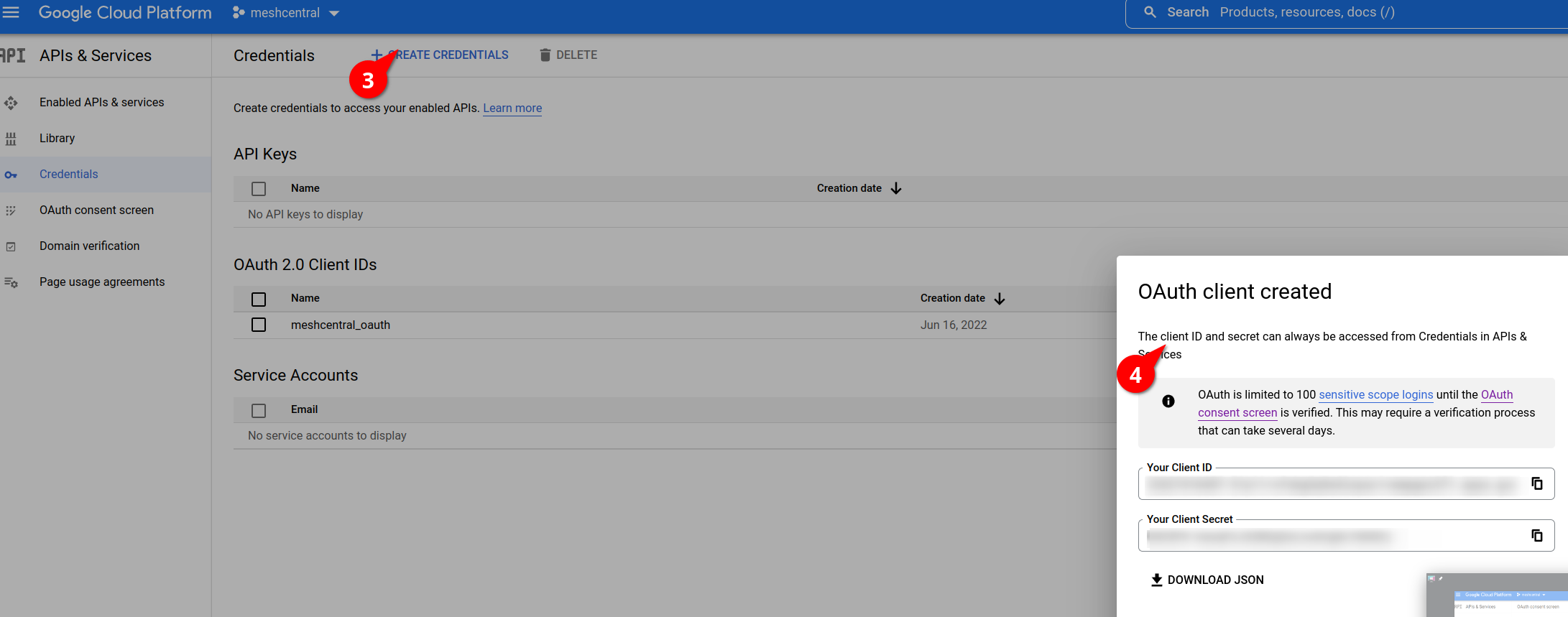The image size is (1568, 617).
Task: Click CREATE CREDENTIALS button
Action: (440, 55)
